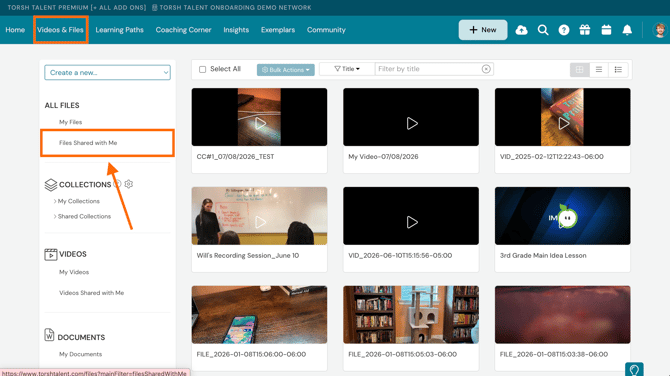The width and height of the screenshot is (670, 376).
Task: Open Collections settings gear icon
Action: (129, 184)
